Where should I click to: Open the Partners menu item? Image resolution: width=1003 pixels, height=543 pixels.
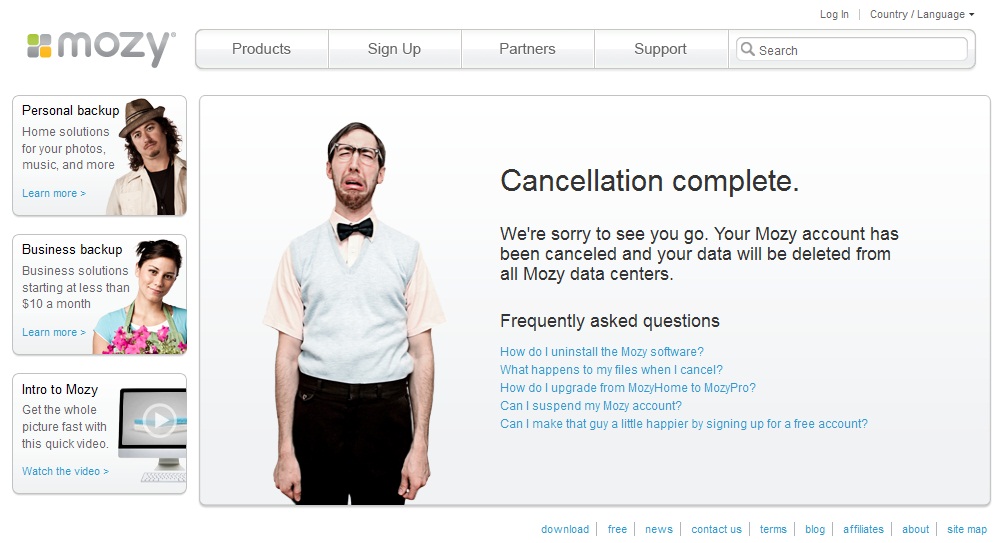coord(528,49)
